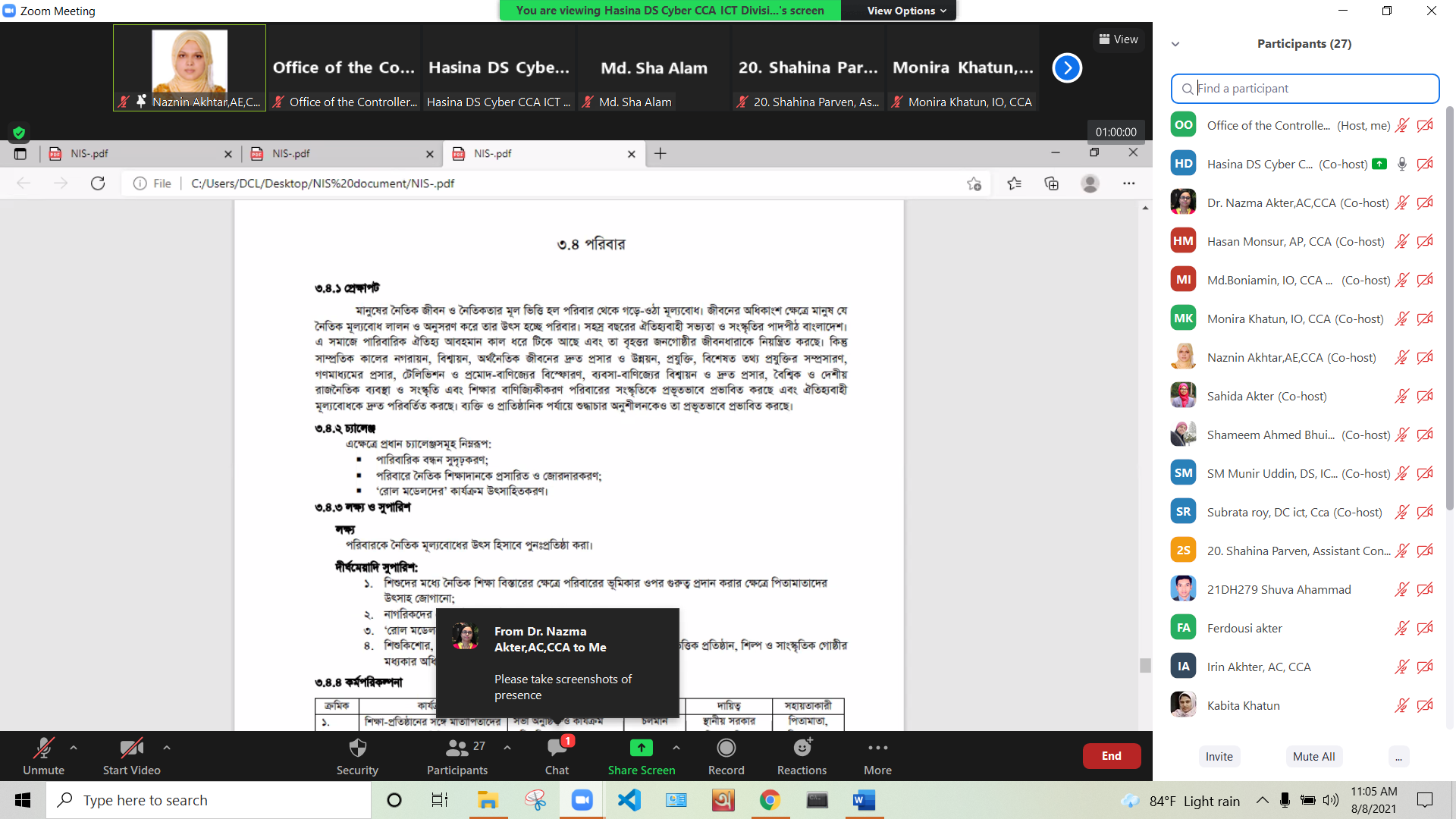Toggle video icon for Kabita Khatun

point(1426,705)
